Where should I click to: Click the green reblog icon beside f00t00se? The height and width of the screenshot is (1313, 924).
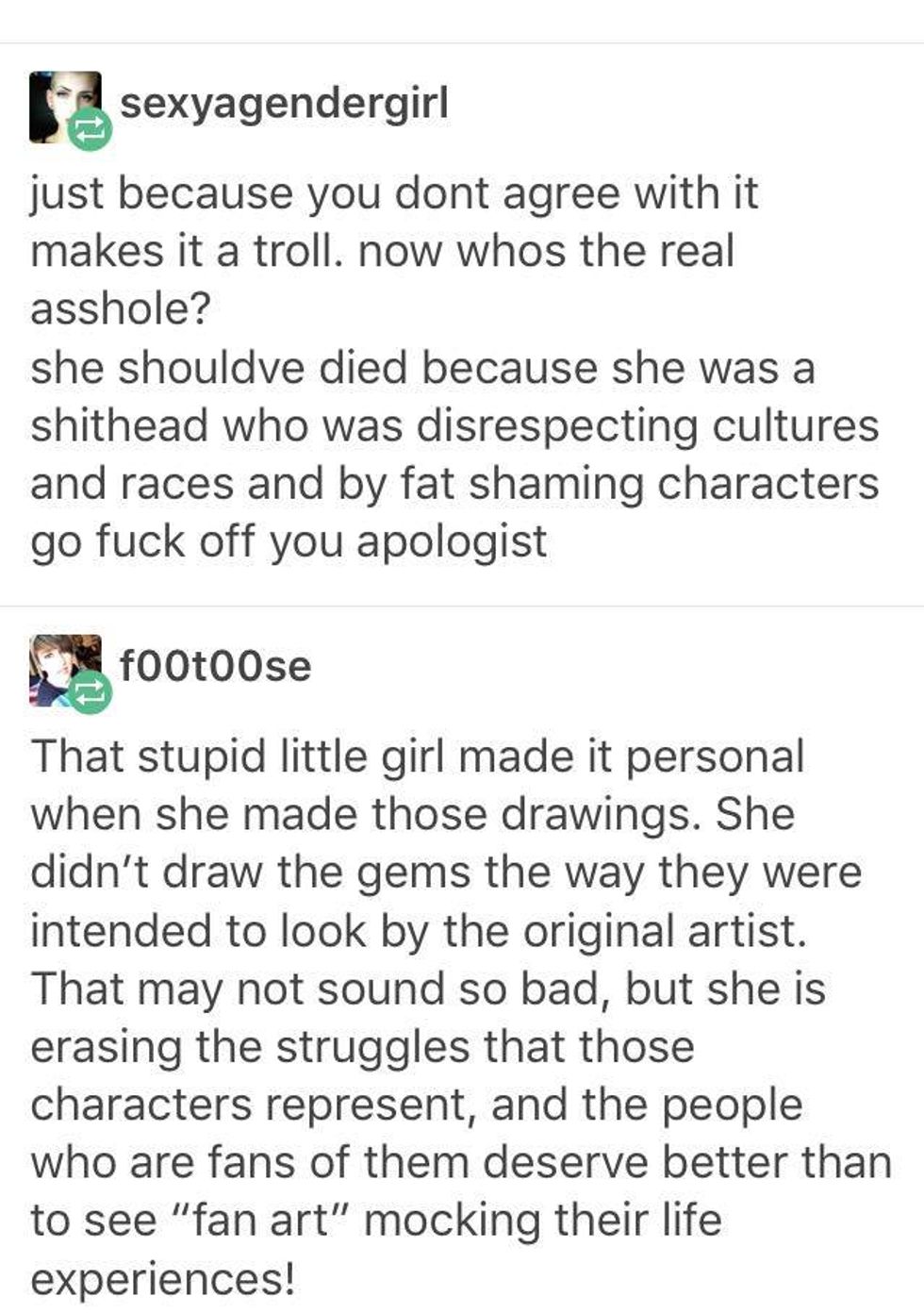[90, 693]
